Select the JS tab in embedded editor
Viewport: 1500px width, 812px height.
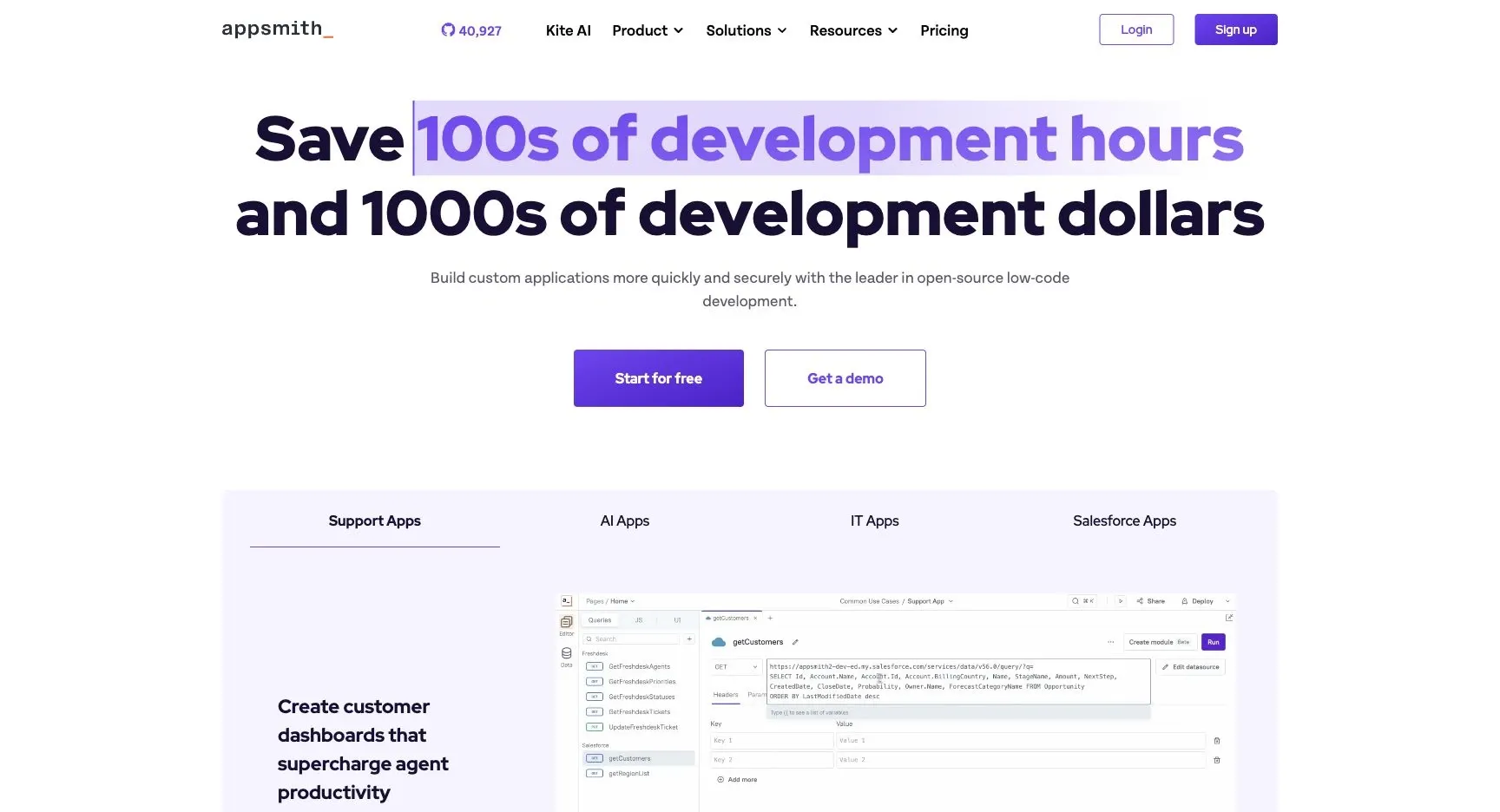pyautogui.click(x=639, y=620)
